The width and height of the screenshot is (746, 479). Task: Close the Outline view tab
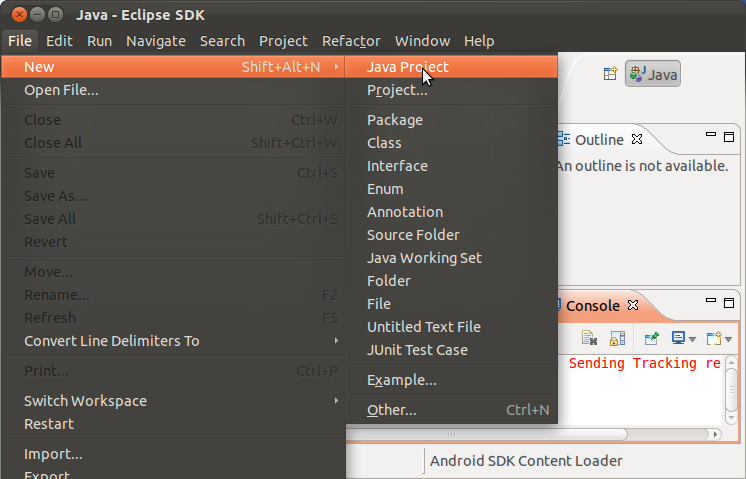637,139
